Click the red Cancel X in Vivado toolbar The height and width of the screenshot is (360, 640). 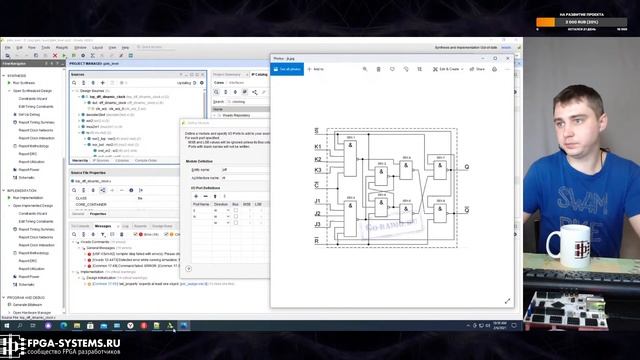55,56
